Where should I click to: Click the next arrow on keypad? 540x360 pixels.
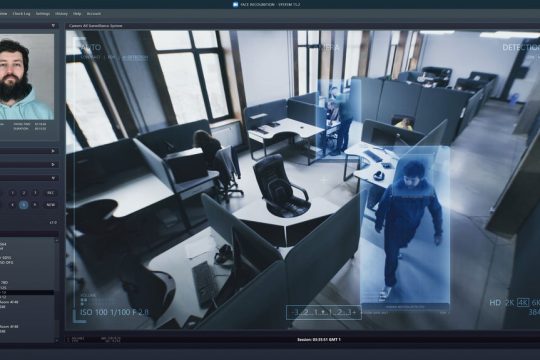pyautogui.click(x=35, y=205)
